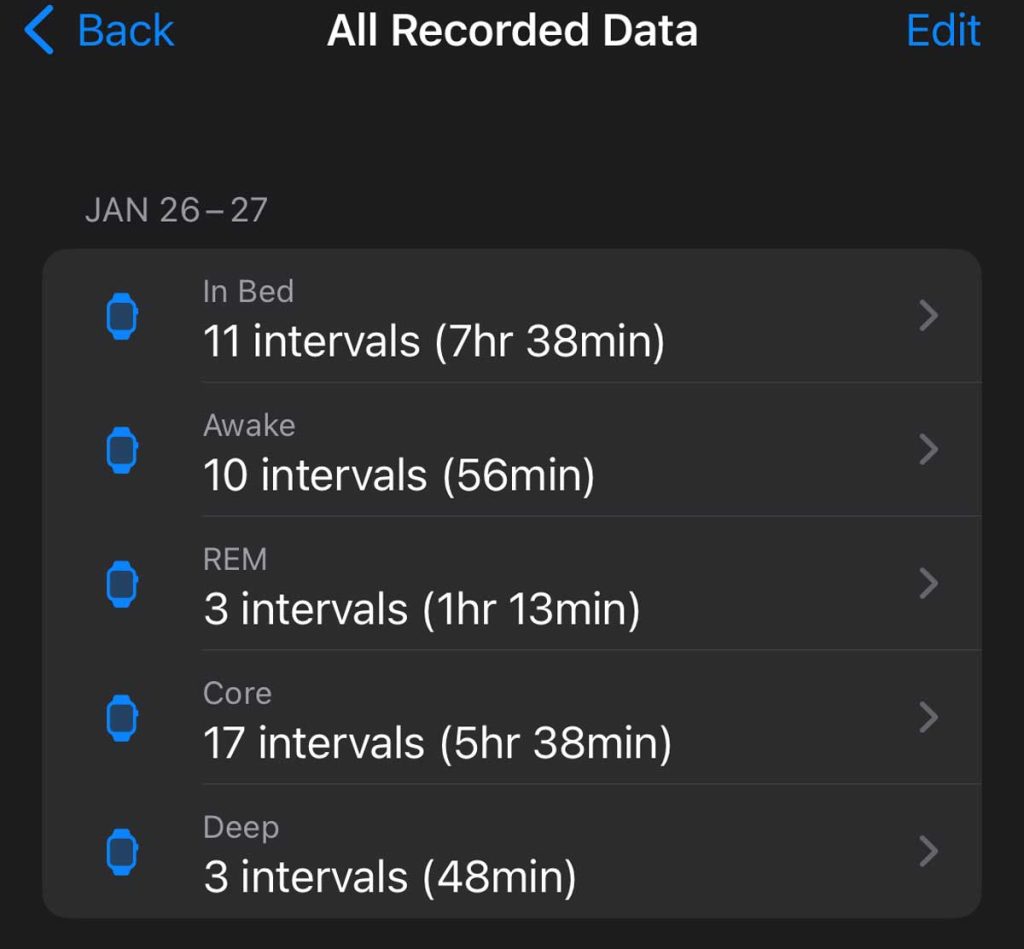This screenshot has height=949, width=1024.
Task: Open REM 3 intervals (1hr 13min)
Action: point(421,609)
